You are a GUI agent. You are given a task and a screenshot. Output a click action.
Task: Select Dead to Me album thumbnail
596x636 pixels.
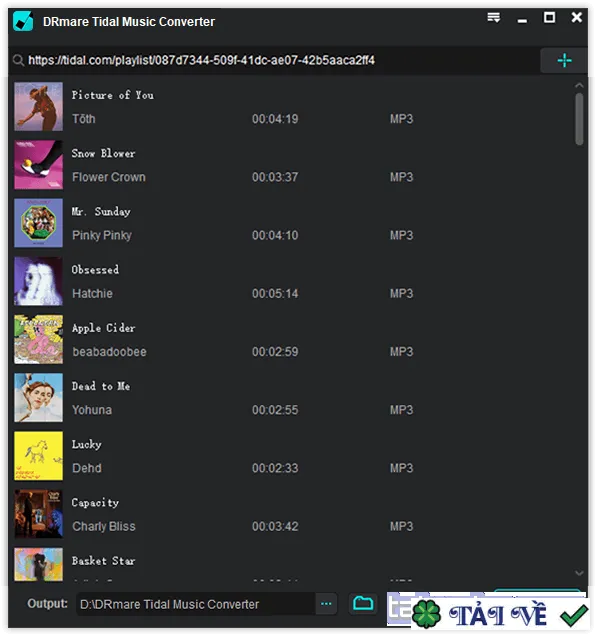39,398
